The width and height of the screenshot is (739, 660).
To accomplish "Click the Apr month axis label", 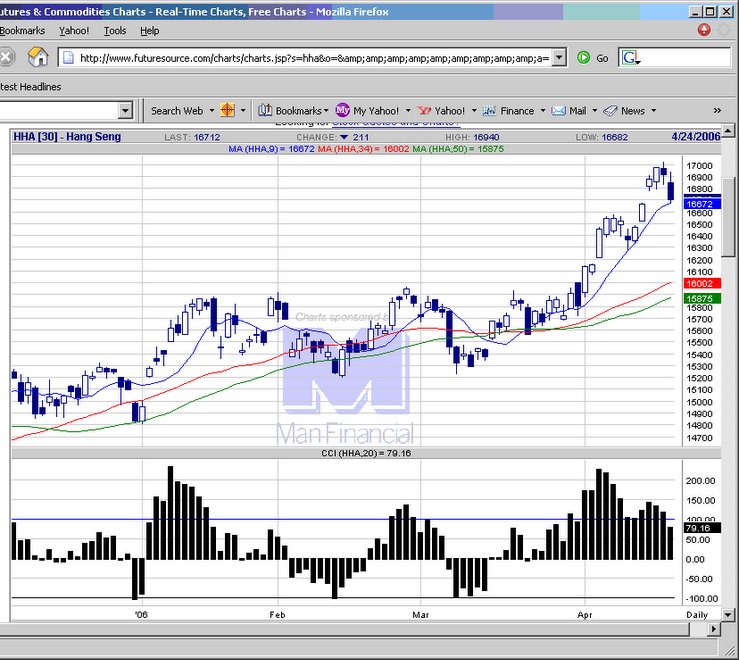I will pyautogui.click(x=585, y=615).
